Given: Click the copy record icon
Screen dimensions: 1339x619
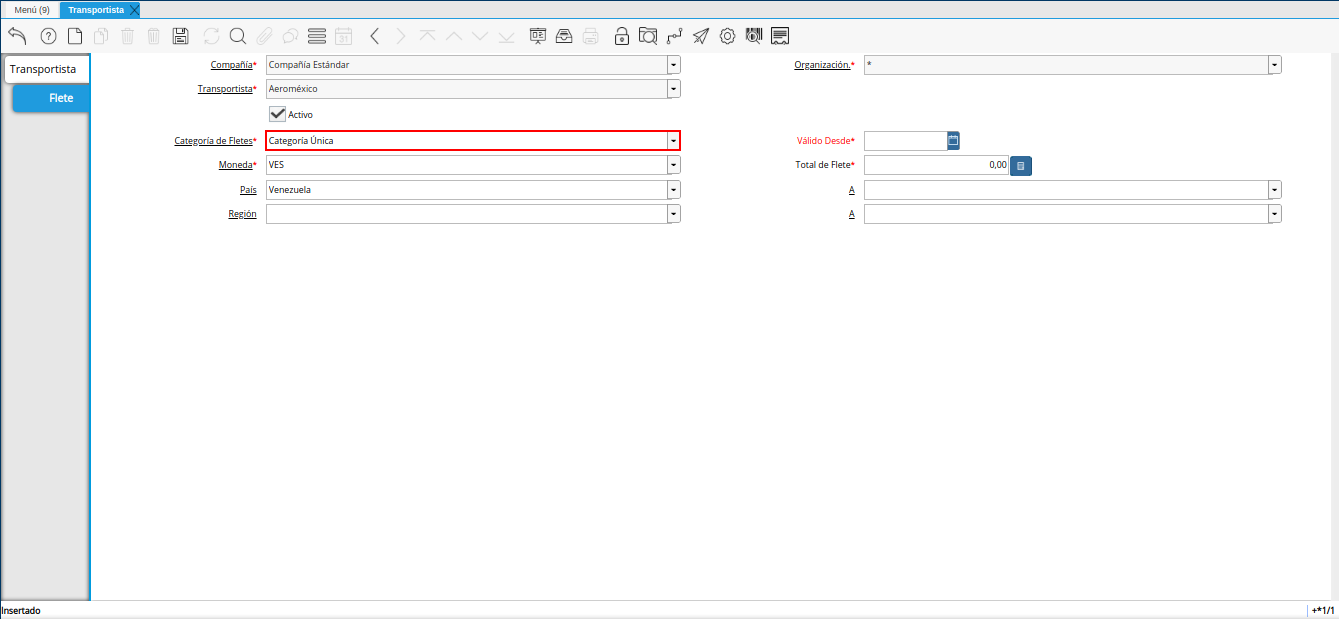Looking at the screenshot, I should coord(101,36).
